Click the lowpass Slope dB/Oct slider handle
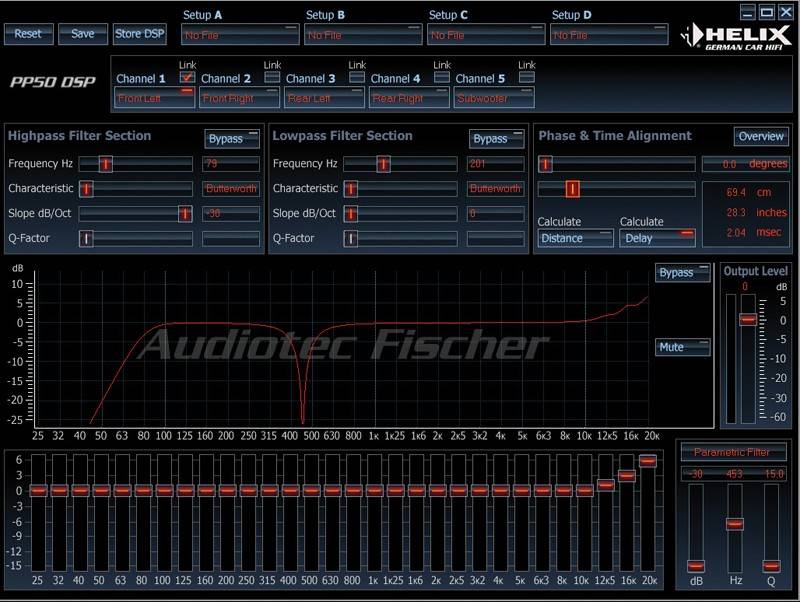The image size is (800, 602). point(351,214)
